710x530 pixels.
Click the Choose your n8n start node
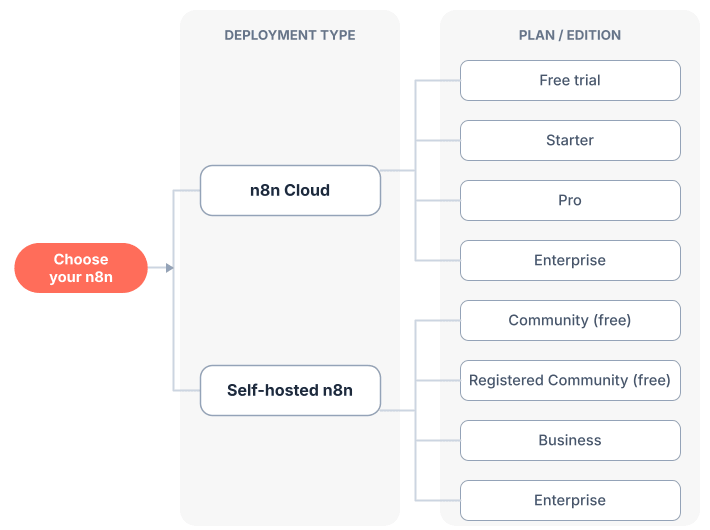[x=81, y=268]
